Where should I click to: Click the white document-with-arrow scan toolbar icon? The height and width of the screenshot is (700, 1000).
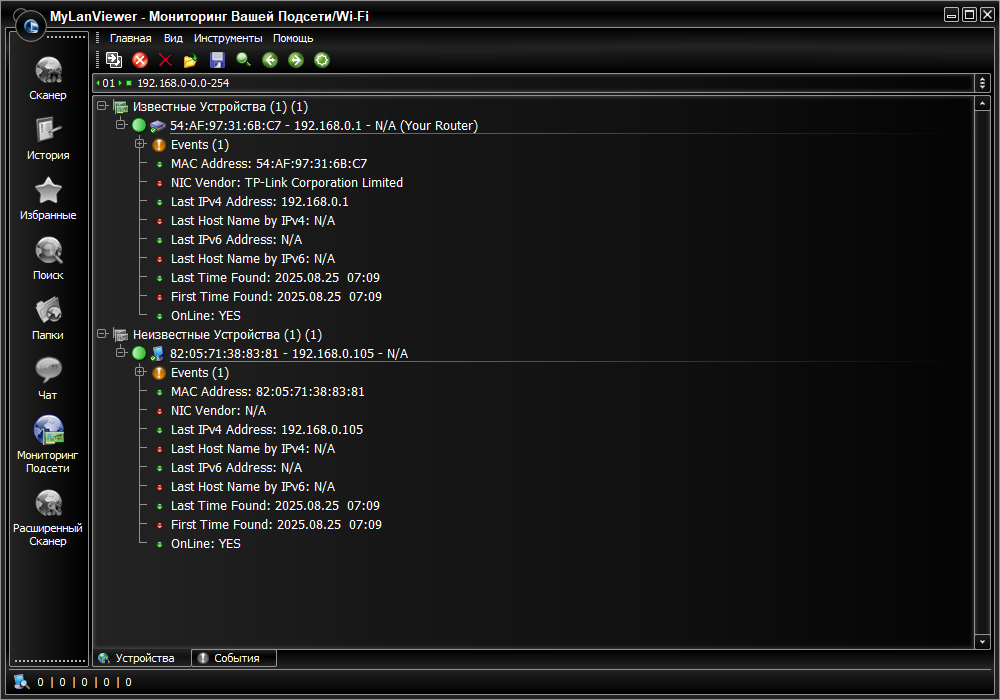pyautogui.click(x=114, y=60)
